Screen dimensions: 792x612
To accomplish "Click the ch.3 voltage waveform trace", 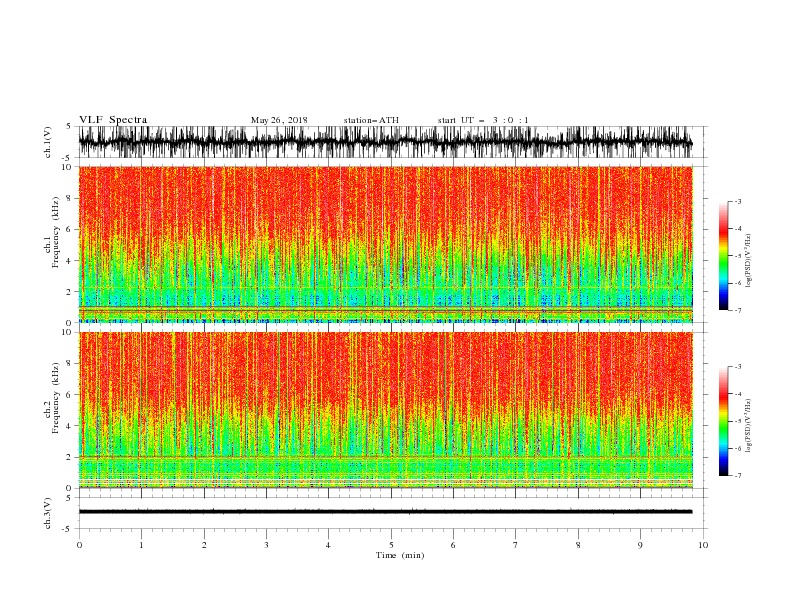I will point(385,512).
